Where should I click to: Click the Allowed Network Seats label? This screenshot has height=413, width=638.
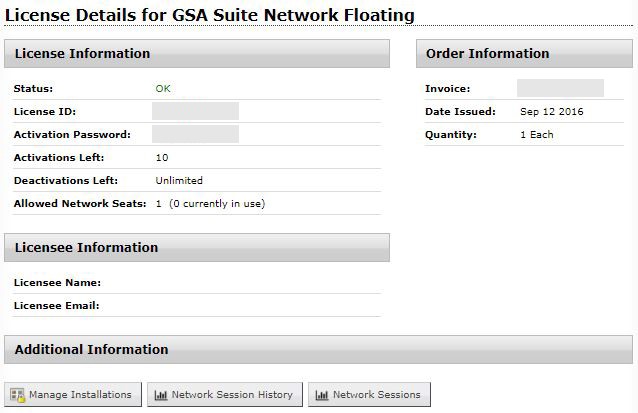[80, 203]
